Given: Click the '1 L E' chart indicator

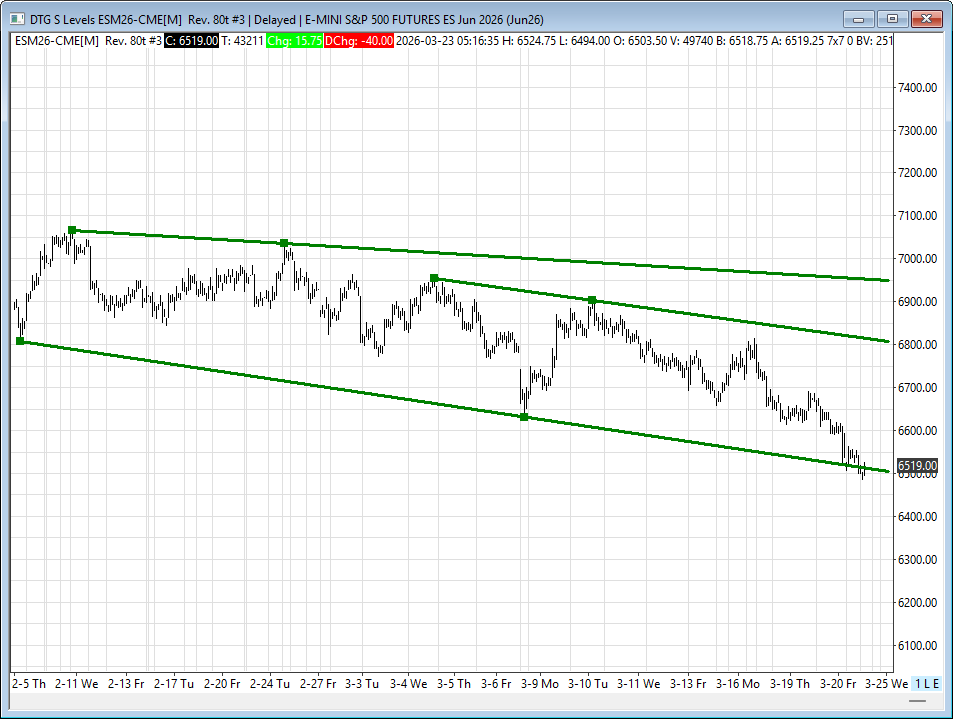Looking at the screenshot, I should (x=925, y=683).
